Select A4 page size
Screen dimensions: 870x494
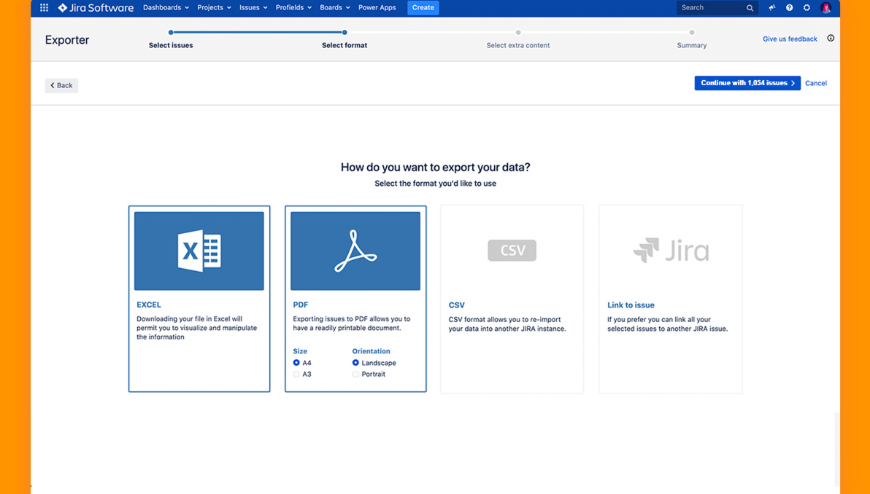(297, 363)
